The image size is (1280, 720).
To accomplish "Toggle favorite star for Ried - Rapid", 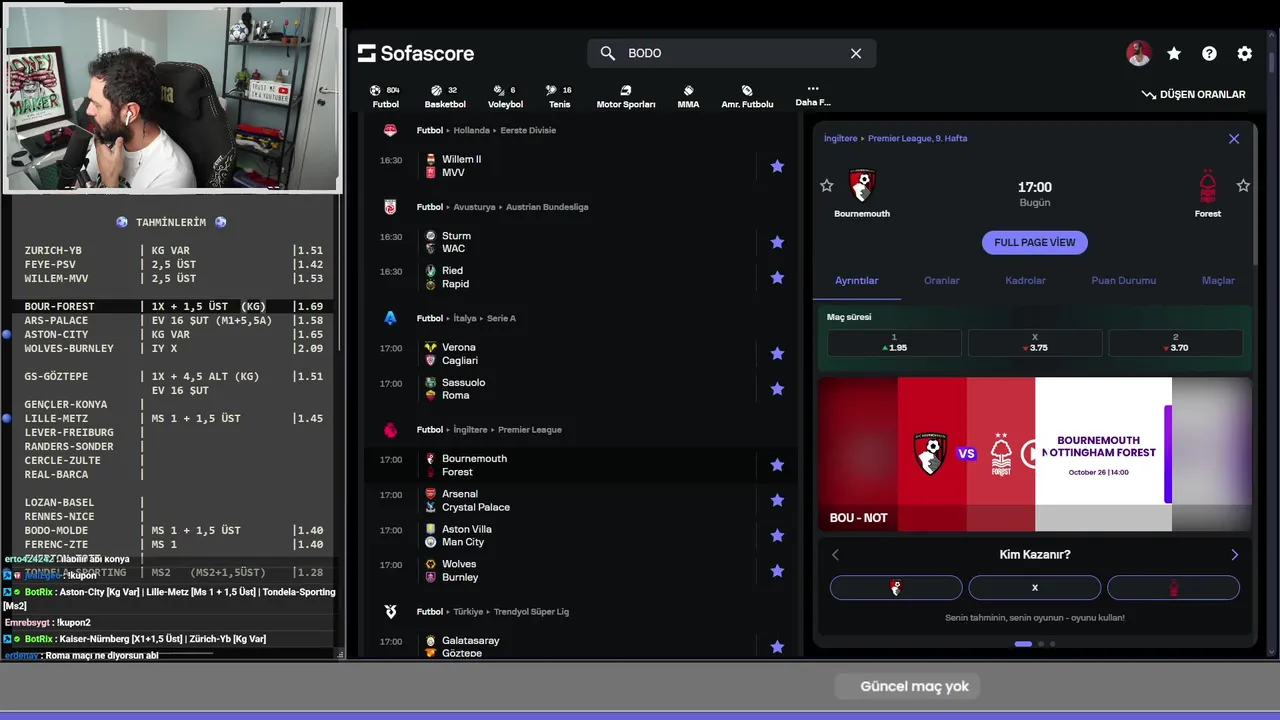I will click(777, 277).
